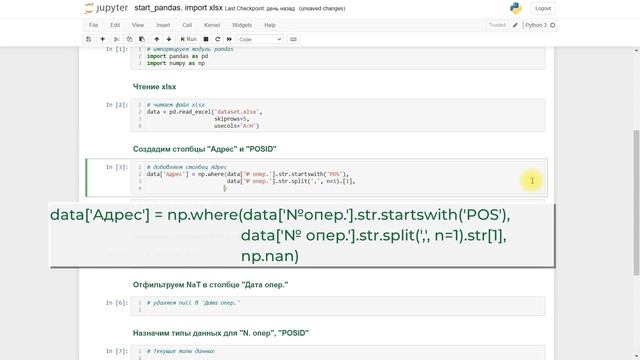The width and height of the screenshot is (640, 360).
Task: Click the kernel idle circle indicator
Action: pos(553,25)
